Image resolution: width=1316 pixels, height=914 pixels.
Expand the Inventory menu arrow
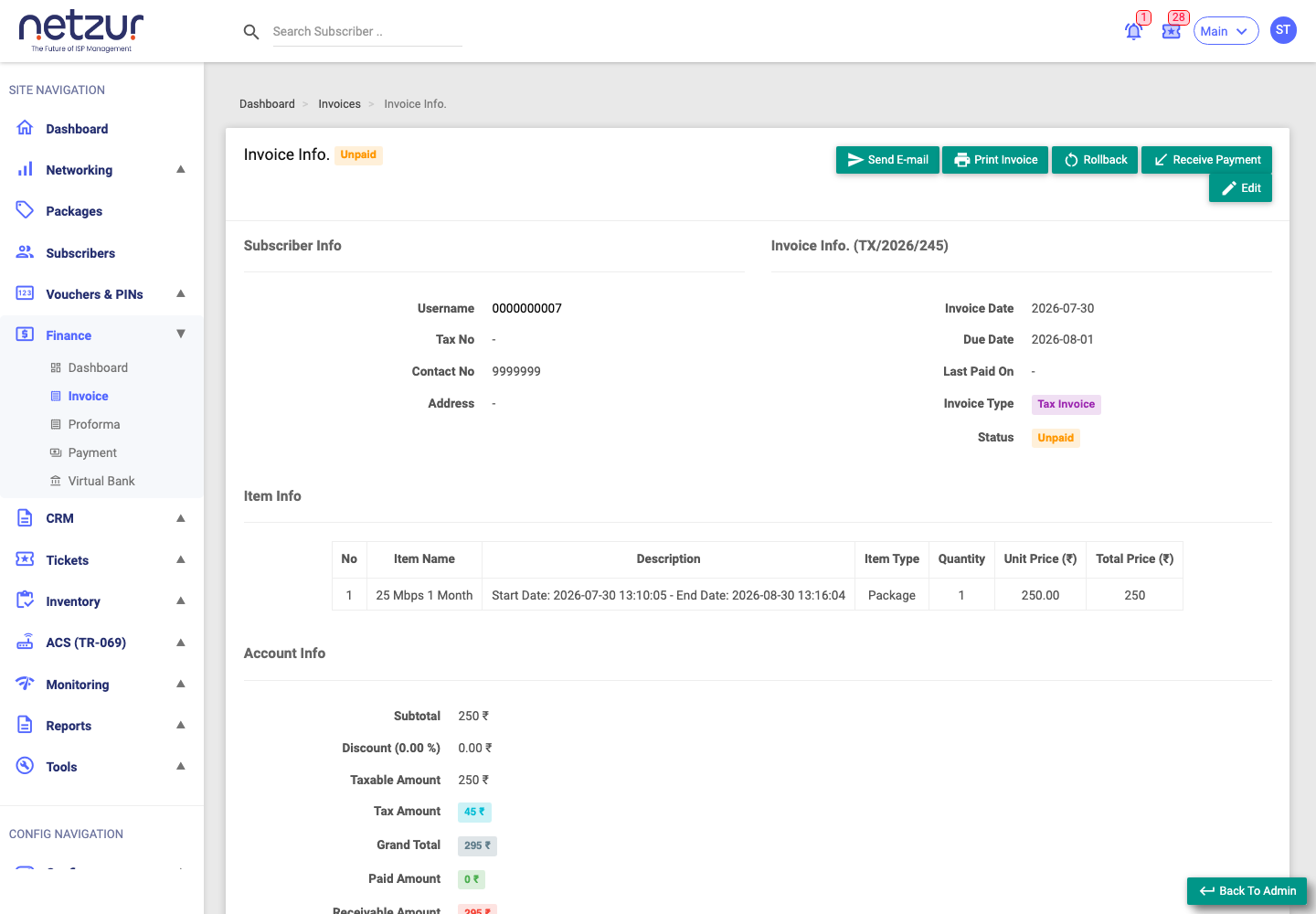pos(181,600)
